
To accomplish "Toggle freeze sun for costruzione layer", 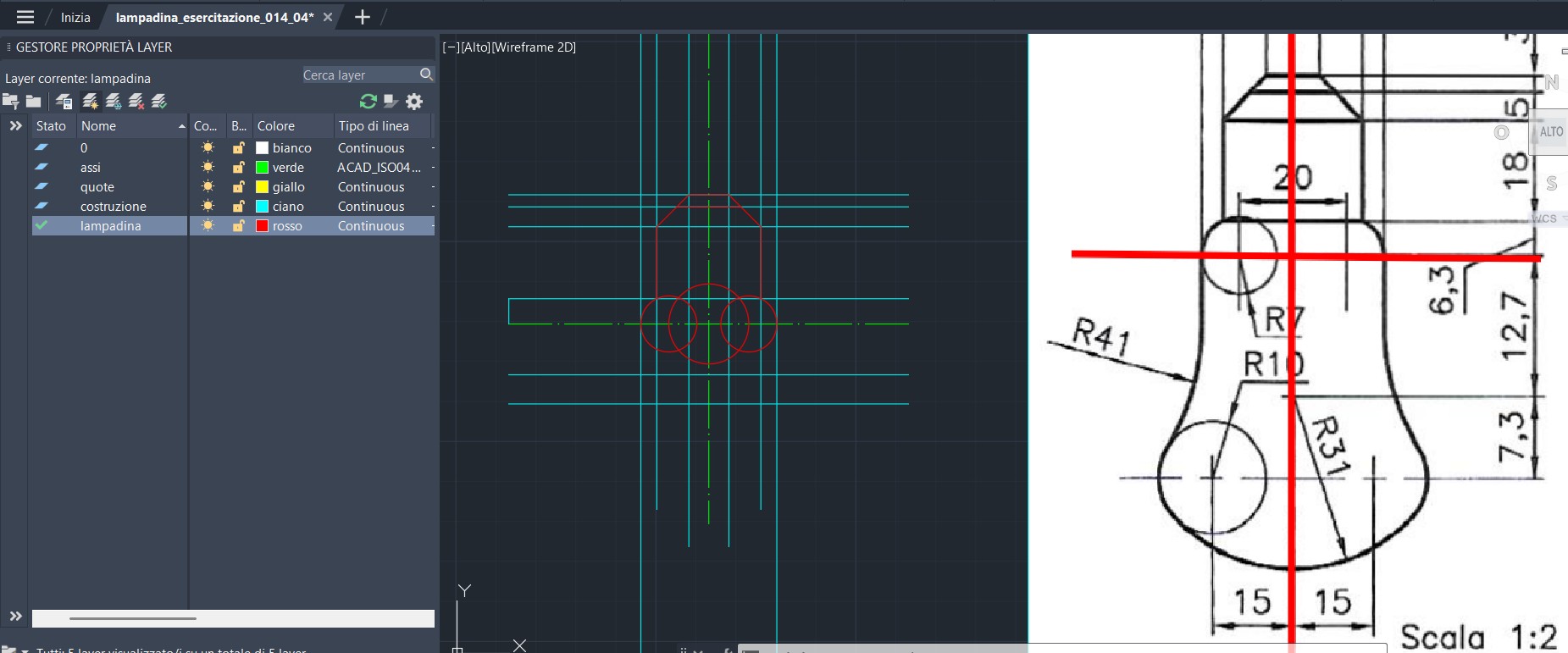I will [208, 207].
